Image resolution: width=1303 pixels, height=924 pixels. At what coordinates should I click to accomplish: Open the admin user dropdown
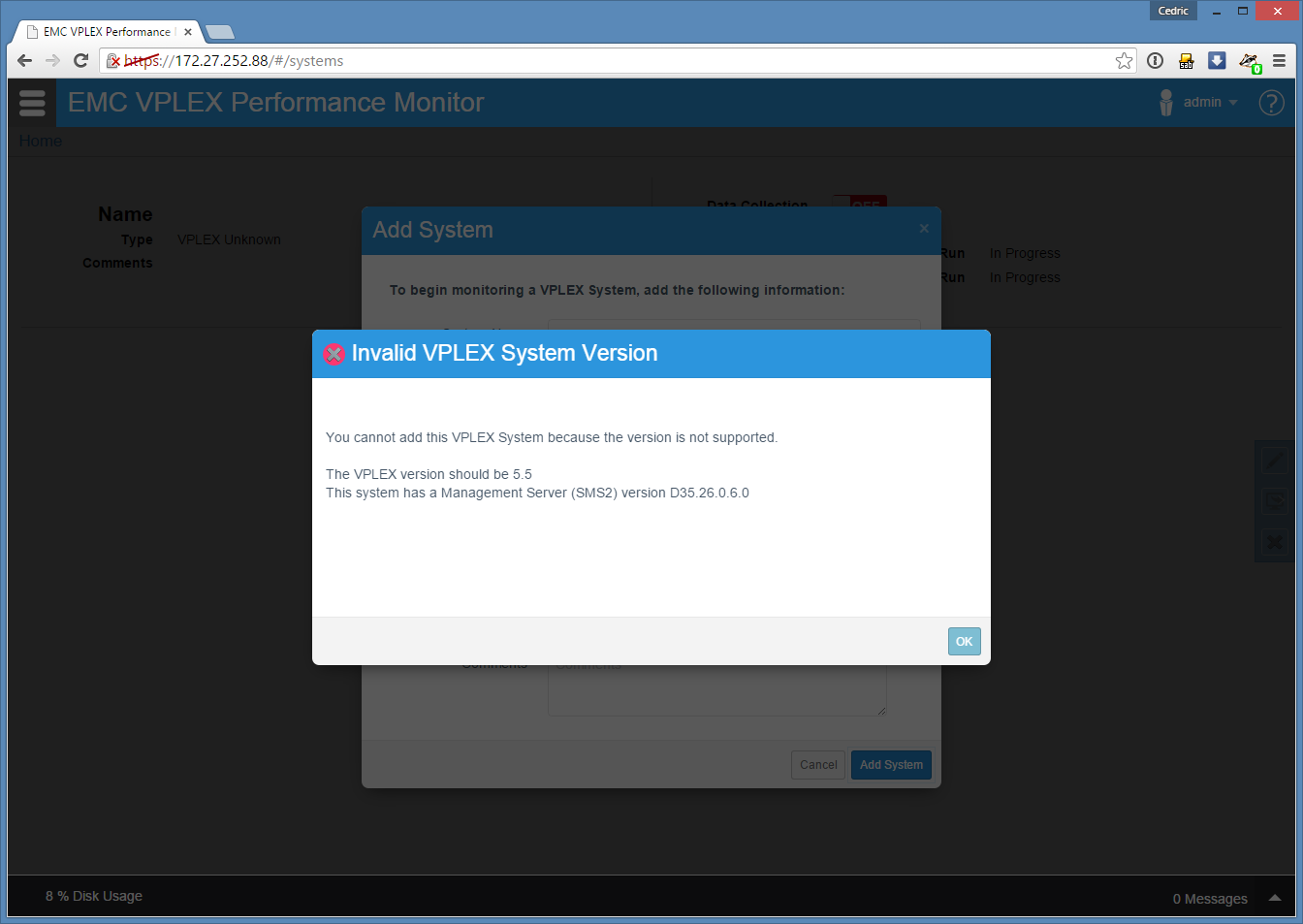[x=1210, y=102]
